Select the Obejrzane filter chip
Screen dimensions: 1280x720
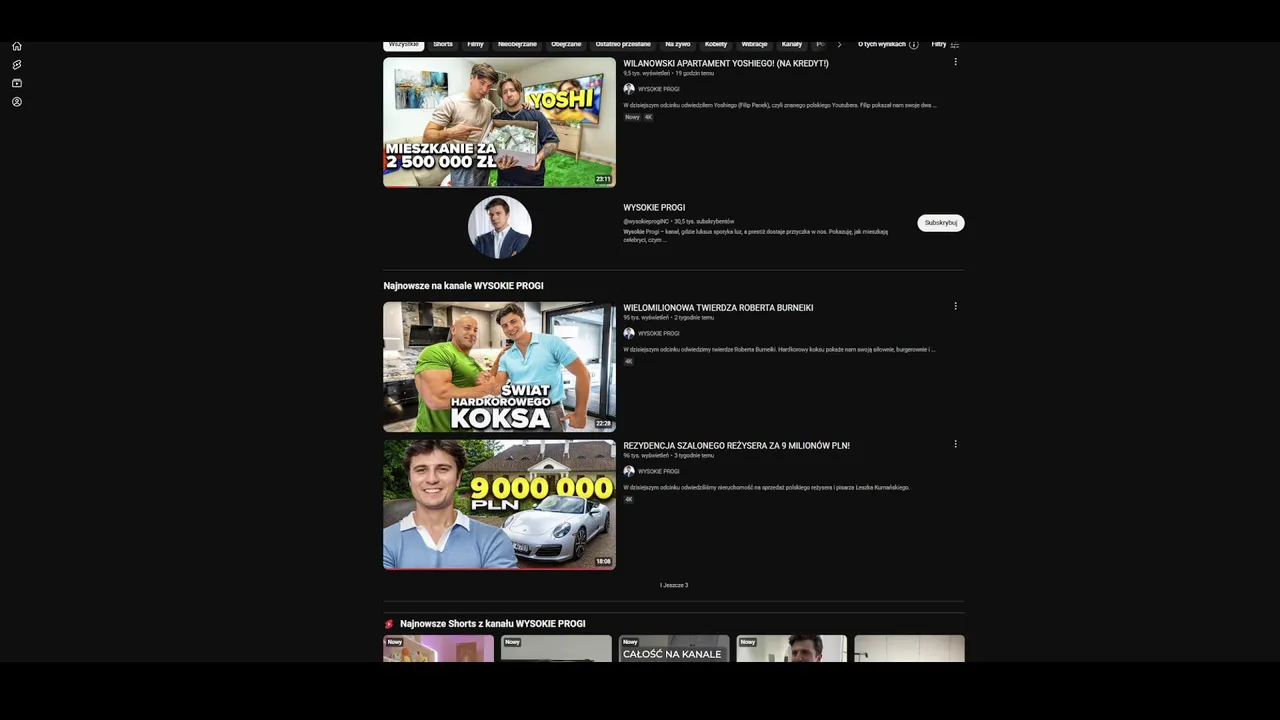[x=566, y=44]
